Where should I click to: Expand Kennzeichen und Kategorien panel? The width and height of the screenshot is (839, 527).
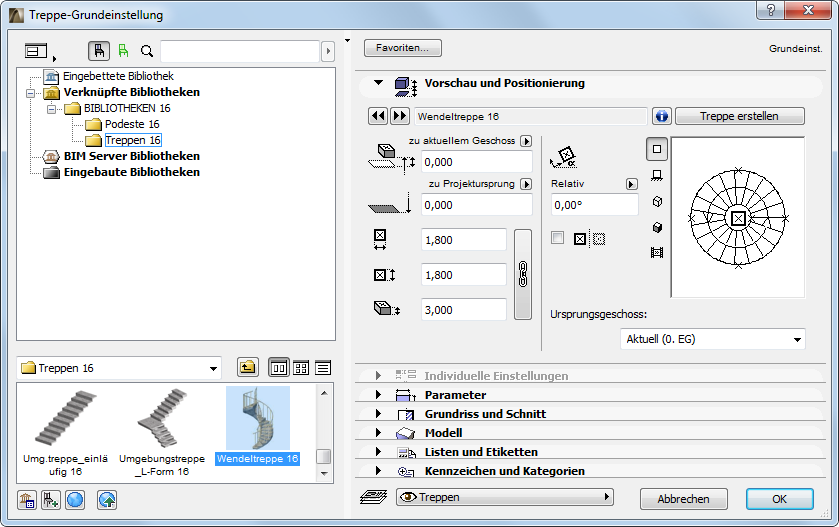[x=378, y=471]
